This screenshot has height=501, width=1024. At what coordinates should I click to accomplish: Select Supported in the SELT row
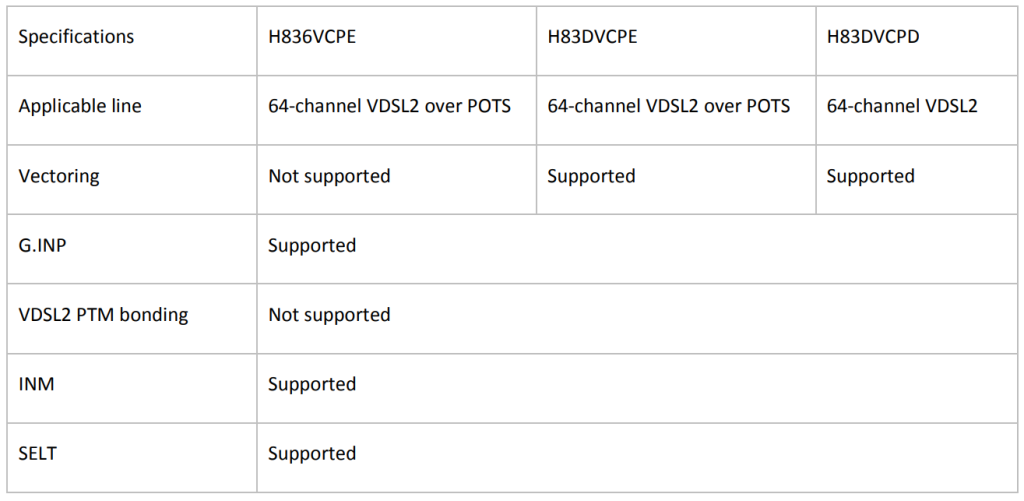pyautogui.click(x=312, y=454)
